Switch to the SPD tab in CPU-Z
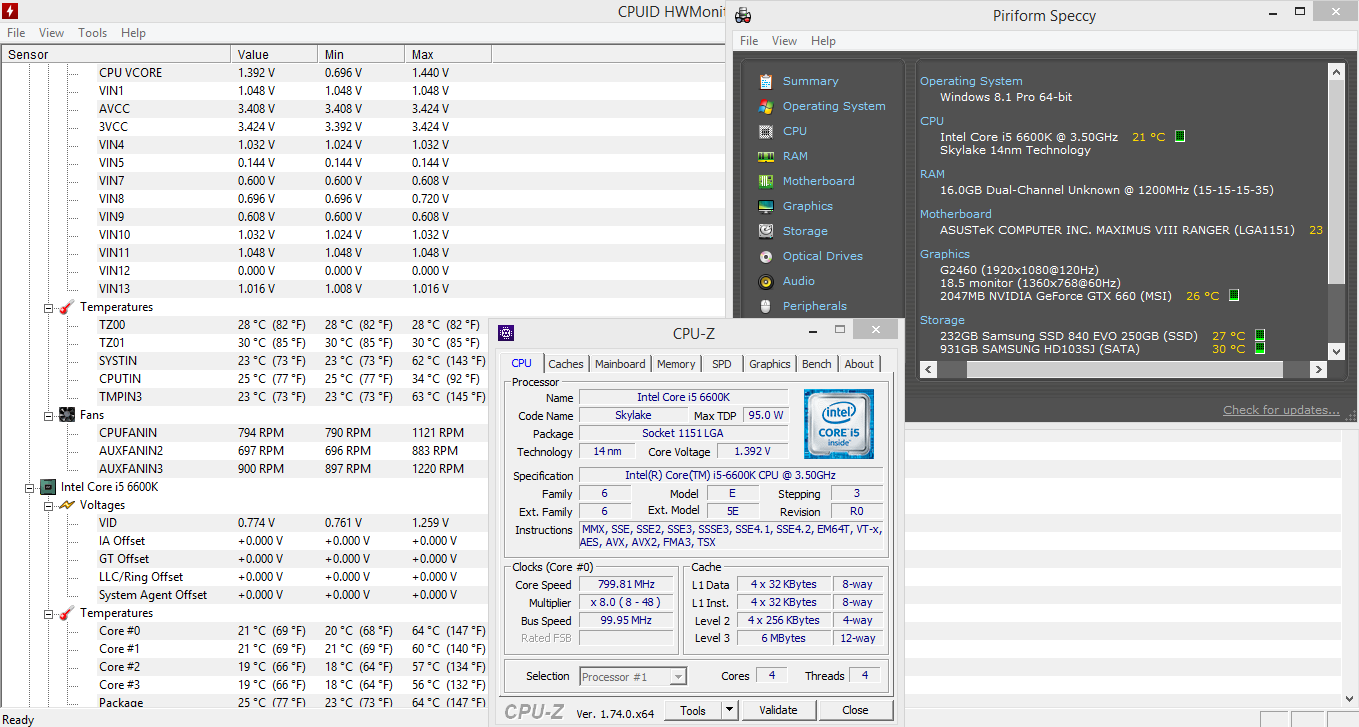 coord(721,364)
